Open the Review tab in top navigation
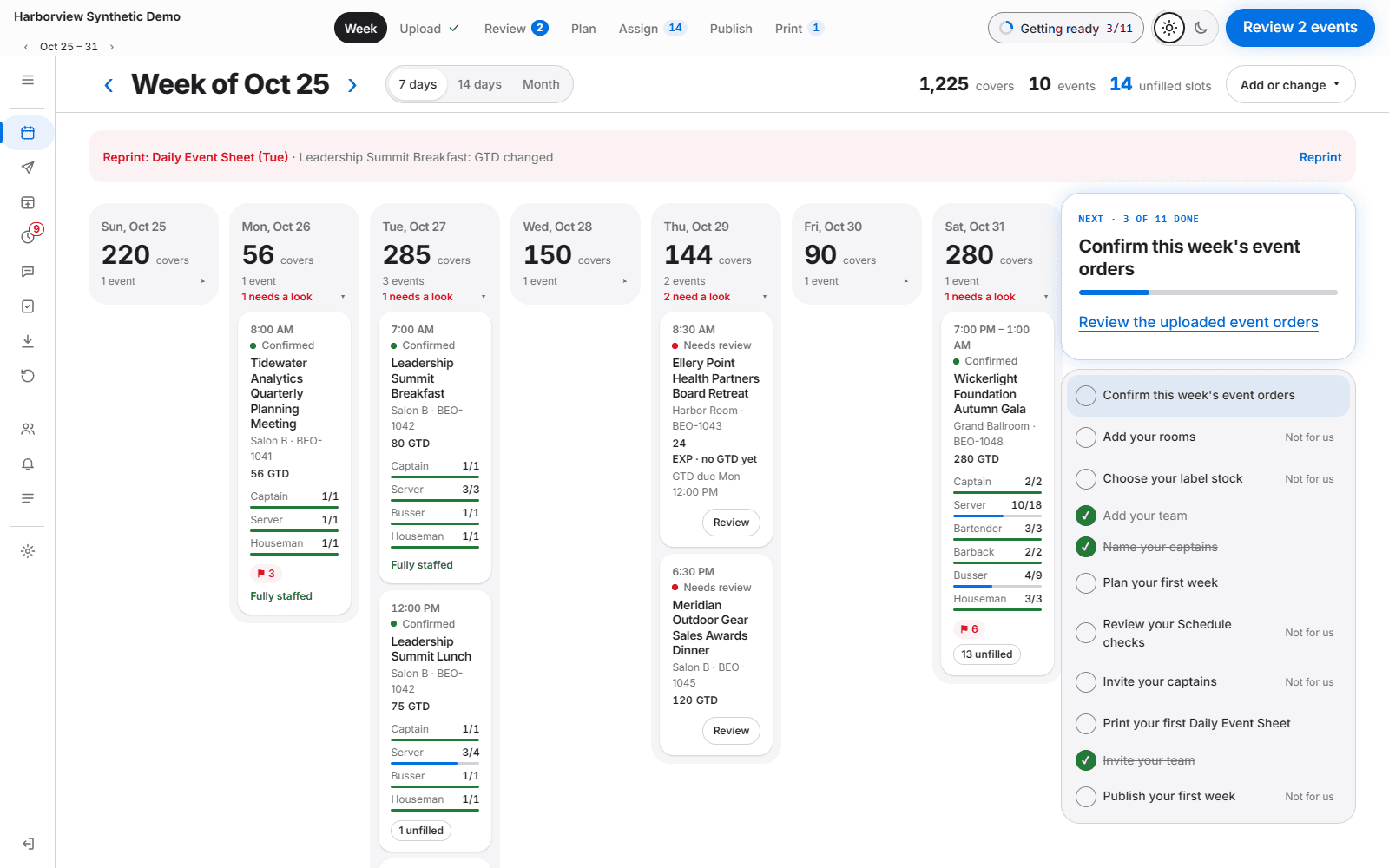 click(x=516, y=29)
